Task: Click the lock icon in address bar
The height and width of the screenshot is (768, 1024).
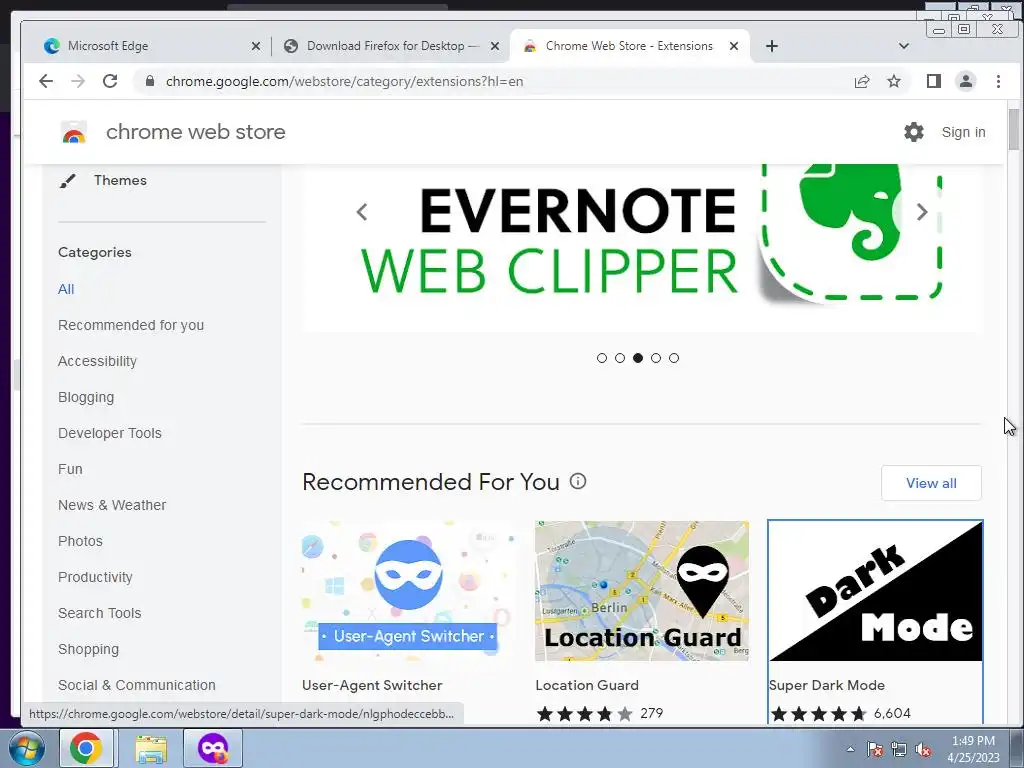Action: click(150, 81)
